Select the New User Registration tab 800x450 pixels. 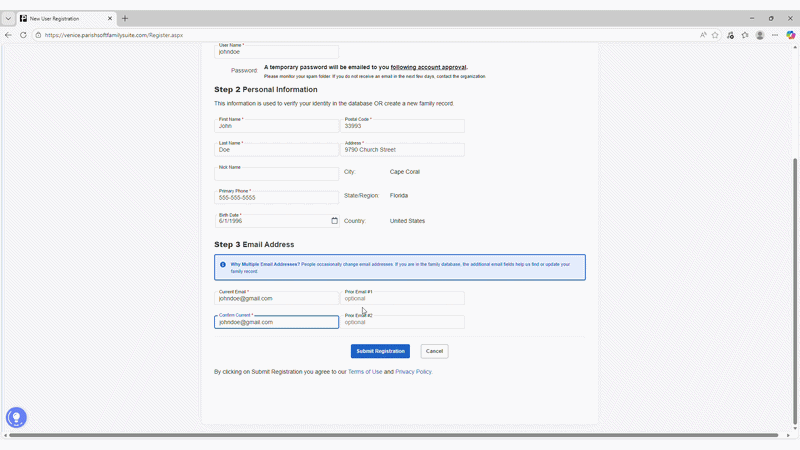(x=65, y=18)
